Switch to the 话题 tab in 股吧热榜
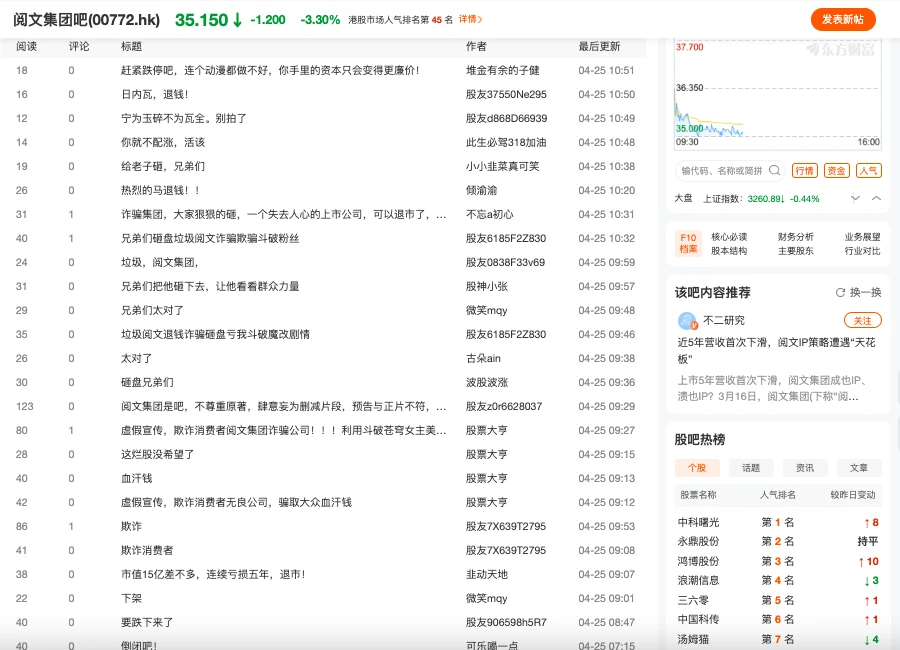This screenshot has height=650, width=900. click(x=751, y=468)
